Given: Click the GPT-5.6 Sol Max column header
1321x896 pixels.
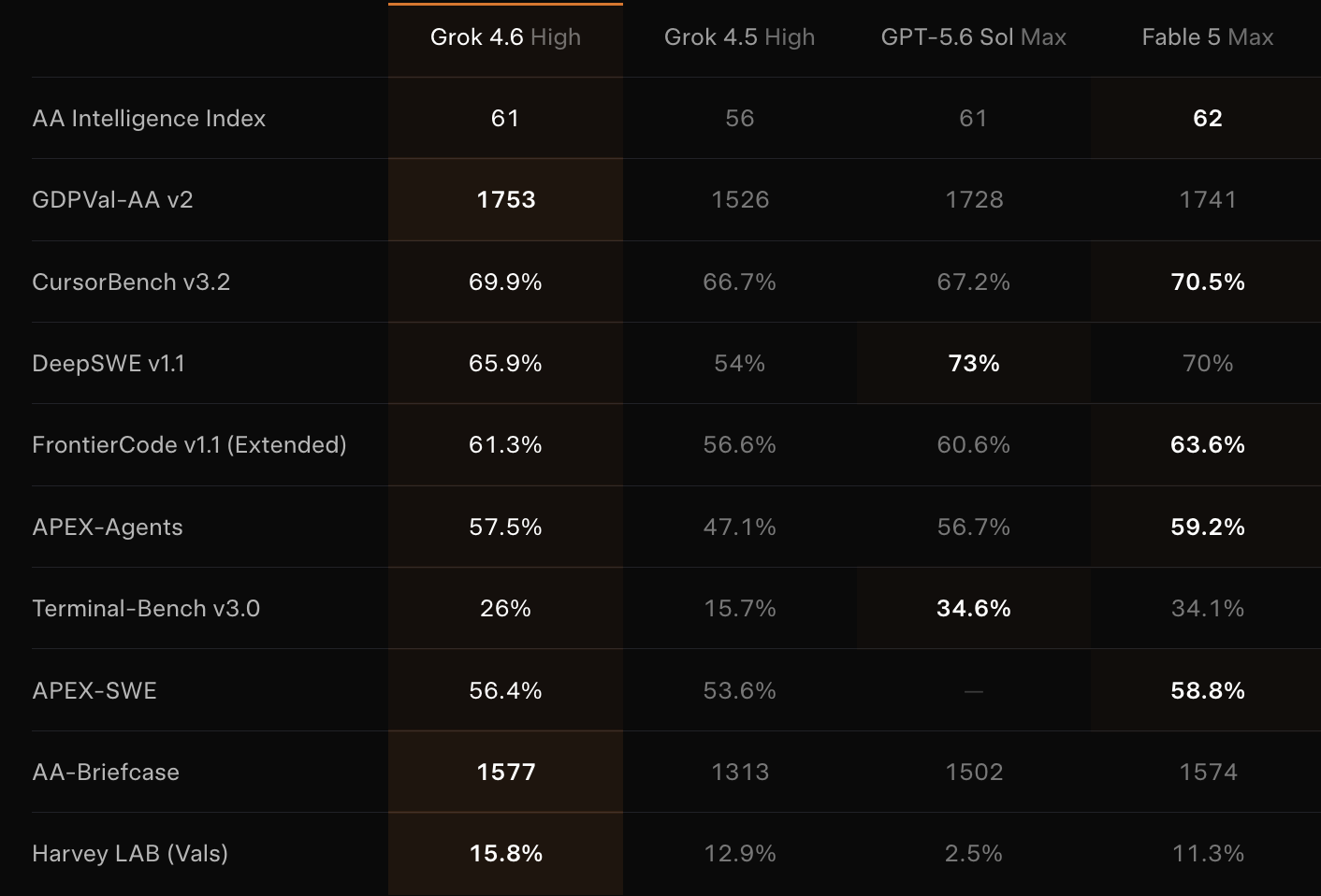Looking at the screenshot, I should tap(973, 37).
